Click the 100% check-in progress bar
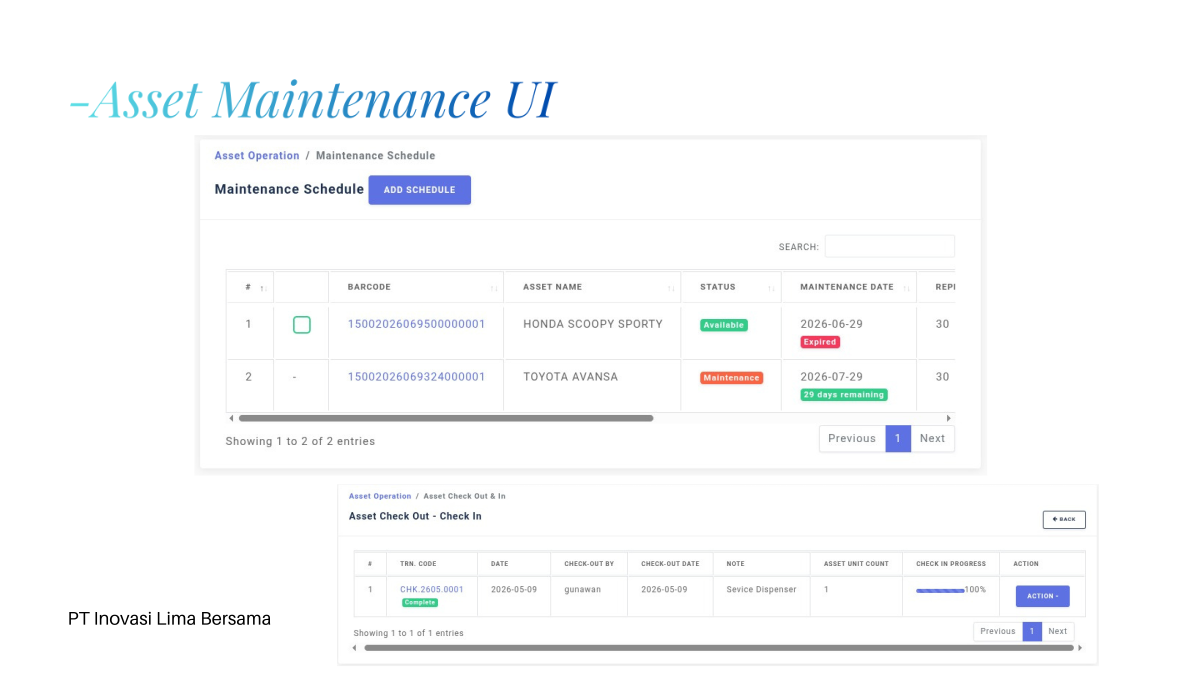 pyautogui.click(x=940, y=590)
